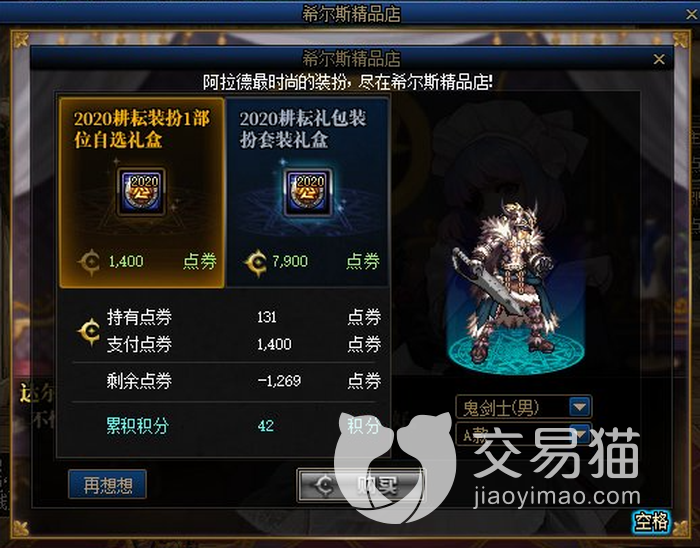Close the outer 希尔斯精品店 window
This screenshot has width=700, height=548.
pyautogui.click(x=692, y=14)
